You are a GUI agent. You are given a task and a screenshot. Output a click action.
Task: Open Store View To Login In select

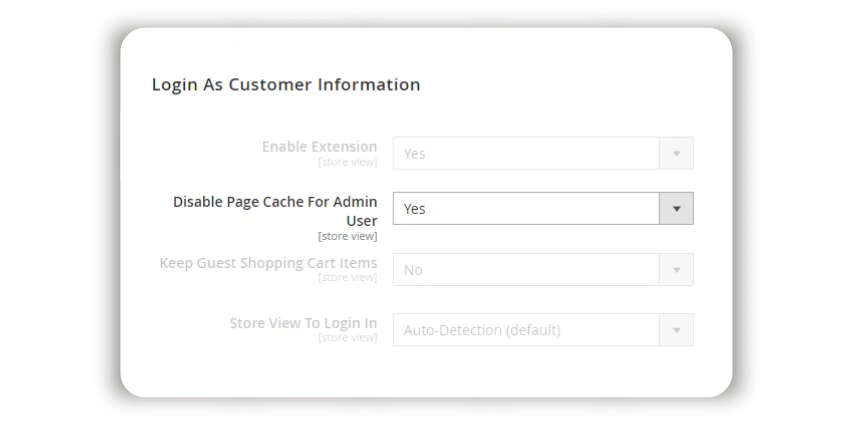tap(526, 330)
